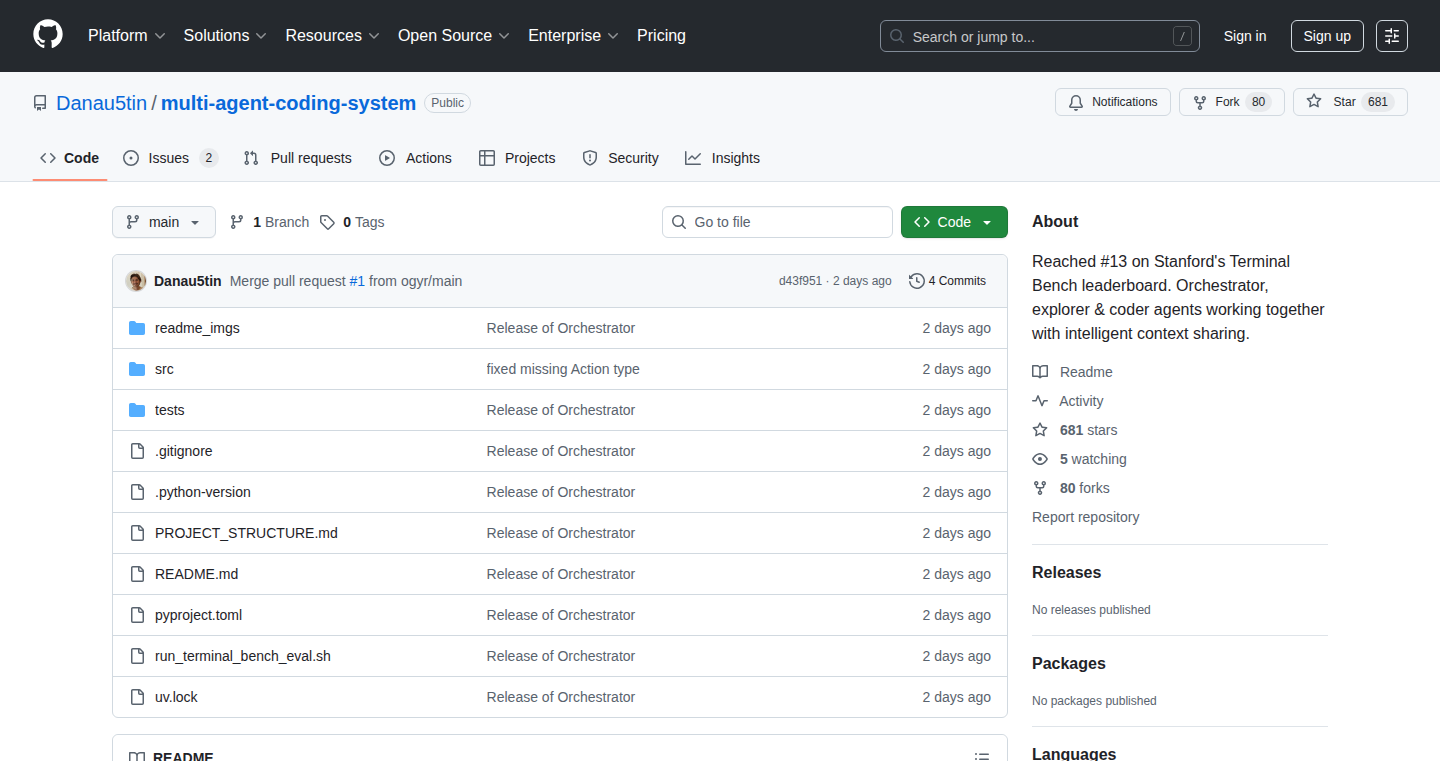The width and height of the screenshot is (1440, 761).
Task: Switch to the Actions tab
Action: tap(416, 158)
